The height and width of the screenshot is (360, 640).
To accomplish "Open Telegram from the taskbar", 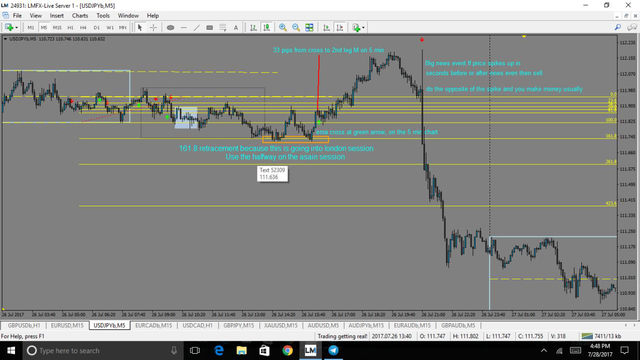I will tap(333, 351).
